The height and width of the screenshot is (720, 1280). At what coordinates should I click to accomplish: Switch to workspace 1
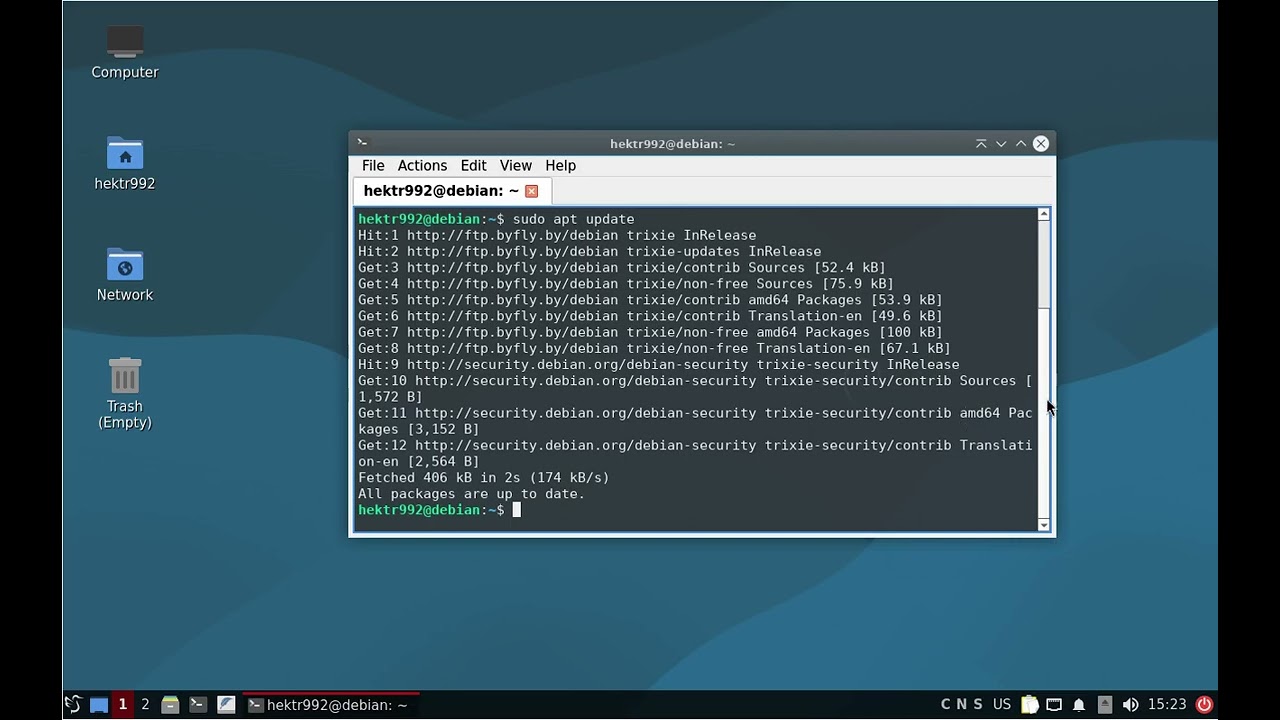point(122,704)
